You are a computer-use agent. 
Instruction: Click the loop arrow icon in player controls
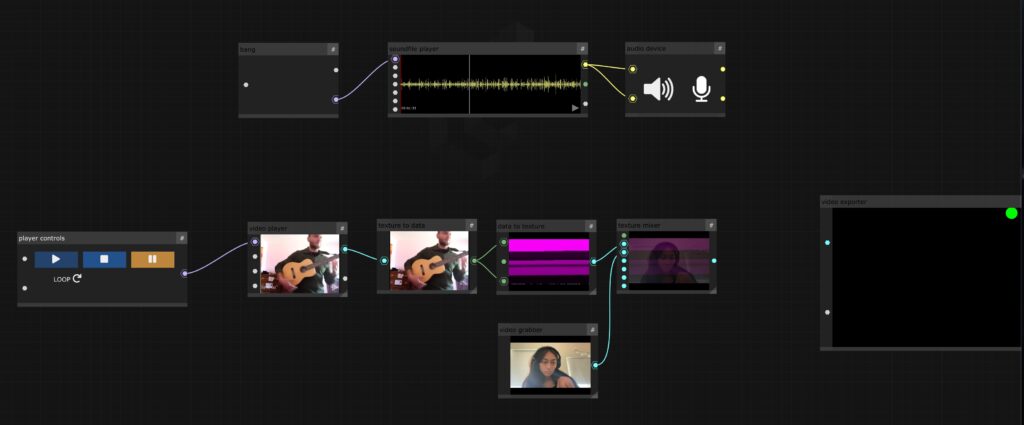77,279
